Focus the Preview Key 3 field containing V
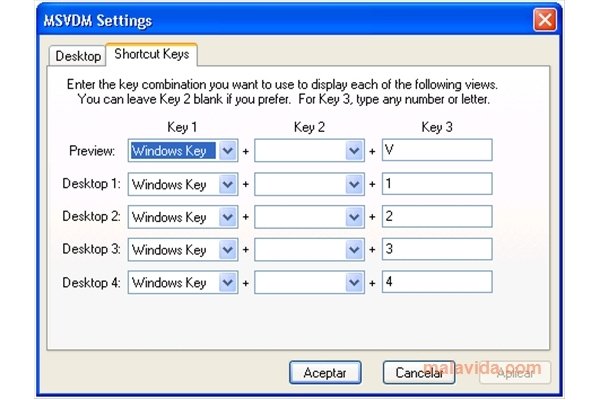 [x=437, y=150]
